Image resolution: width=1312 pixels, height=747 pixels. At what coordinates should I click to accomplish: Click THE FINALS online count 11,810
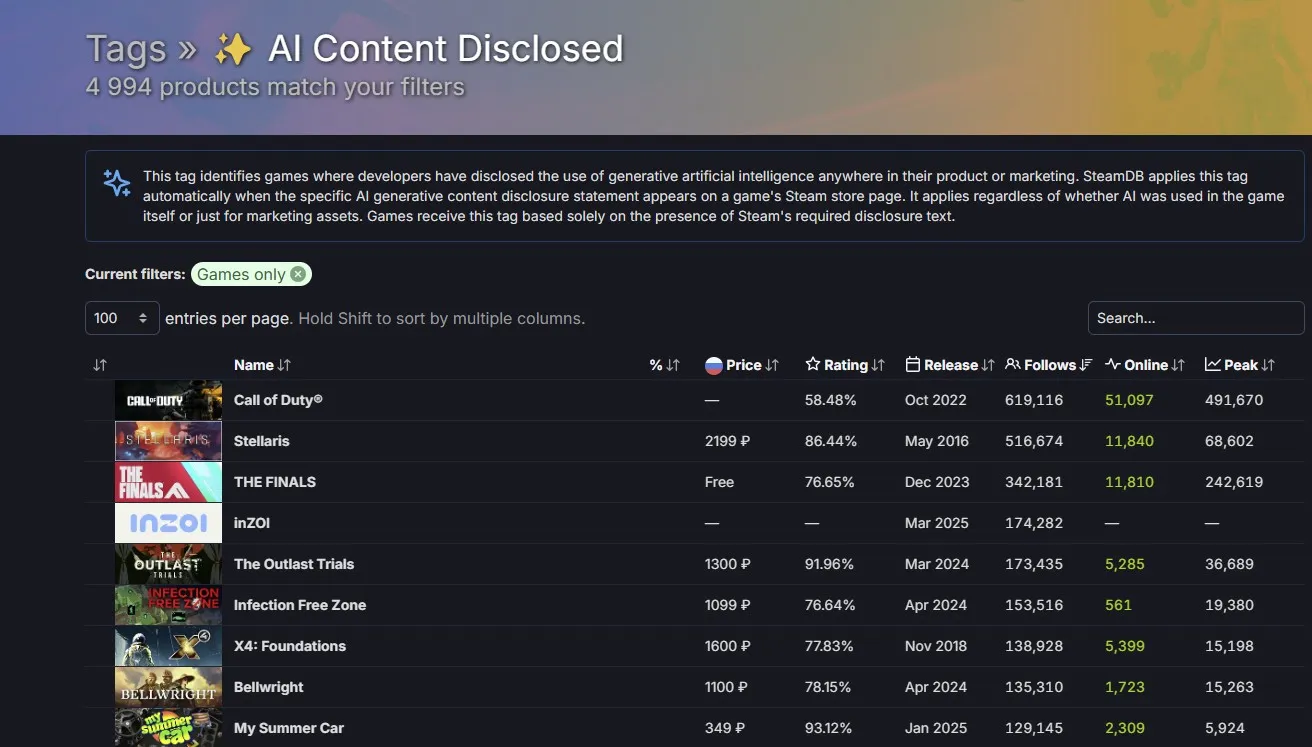point(1129,482)
